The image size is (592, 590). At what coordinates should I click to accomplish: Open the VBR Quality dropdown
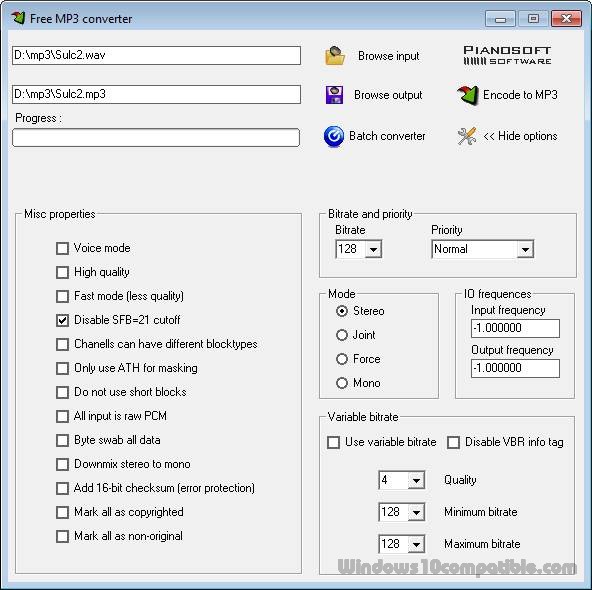click(x=416, y=481)
